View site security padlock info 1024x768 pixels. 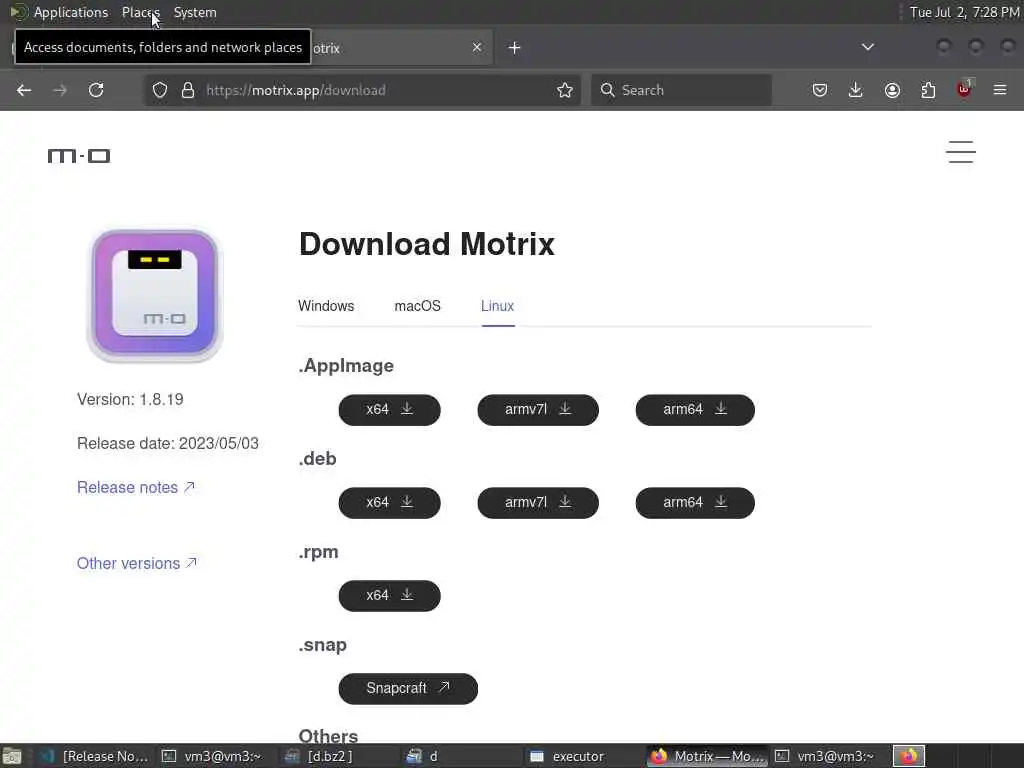pyautogui.click(x=188, y=90)
